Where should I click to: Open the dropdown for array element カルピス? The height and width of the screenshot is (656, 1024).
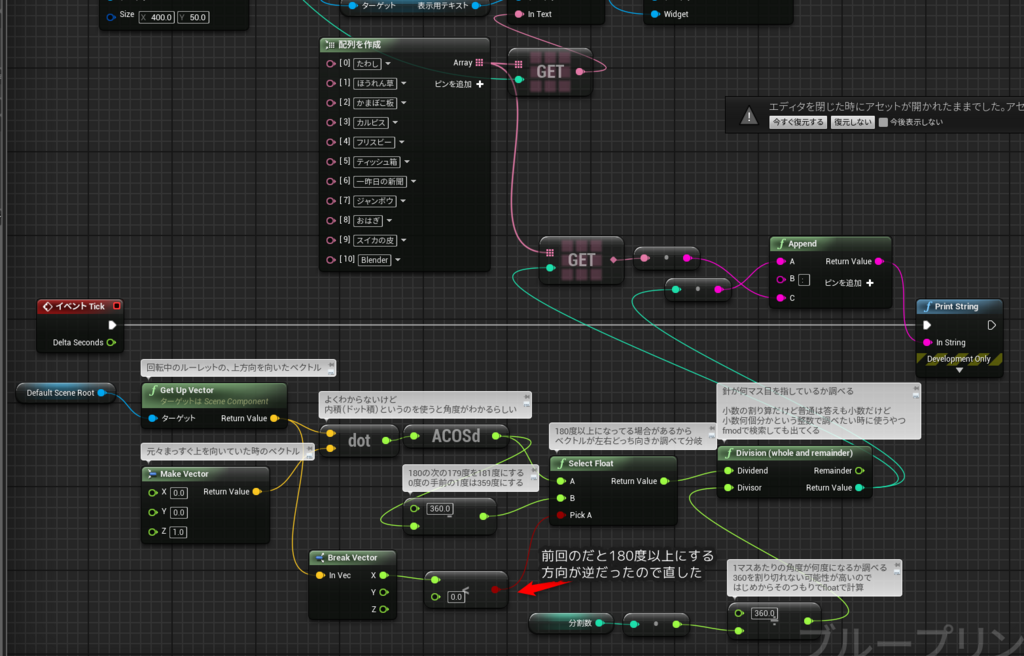point(395,123)
